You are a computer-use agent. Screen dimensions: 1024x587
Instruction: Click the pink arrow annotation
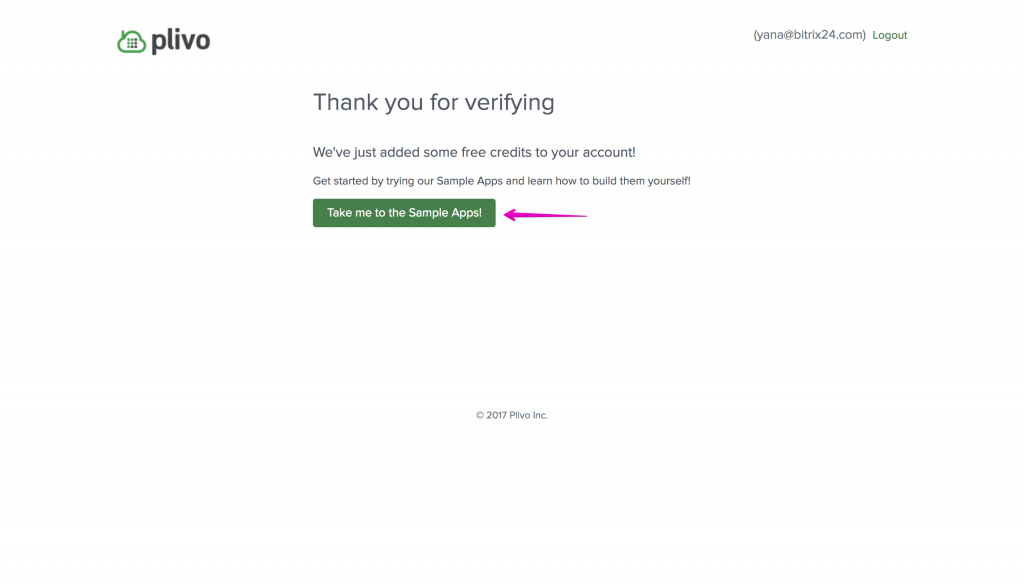[545, 215]
